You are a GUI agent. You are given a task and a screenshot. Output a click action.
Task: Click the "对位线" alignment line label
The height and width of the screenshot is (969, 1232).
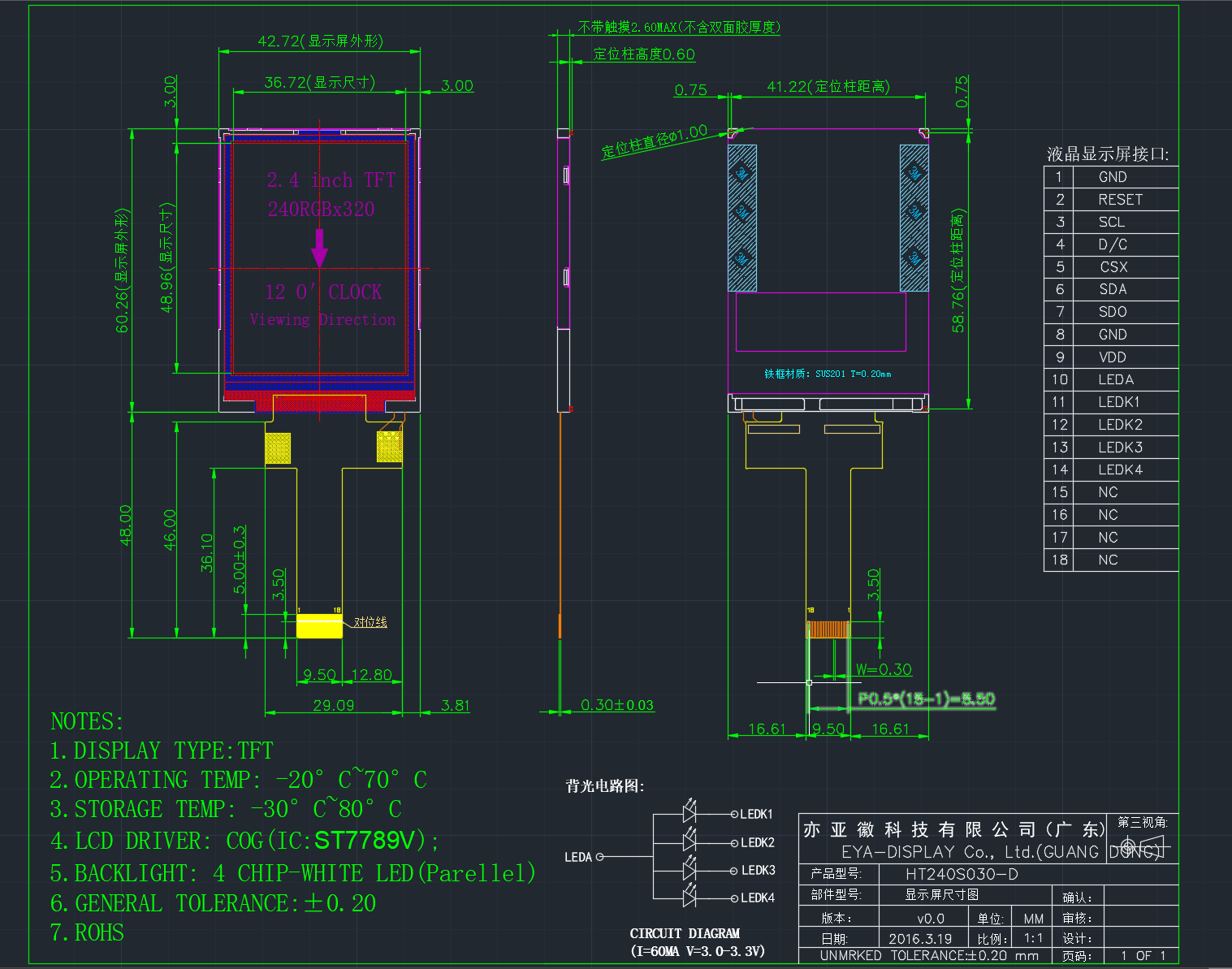click(x=370, y=622)
